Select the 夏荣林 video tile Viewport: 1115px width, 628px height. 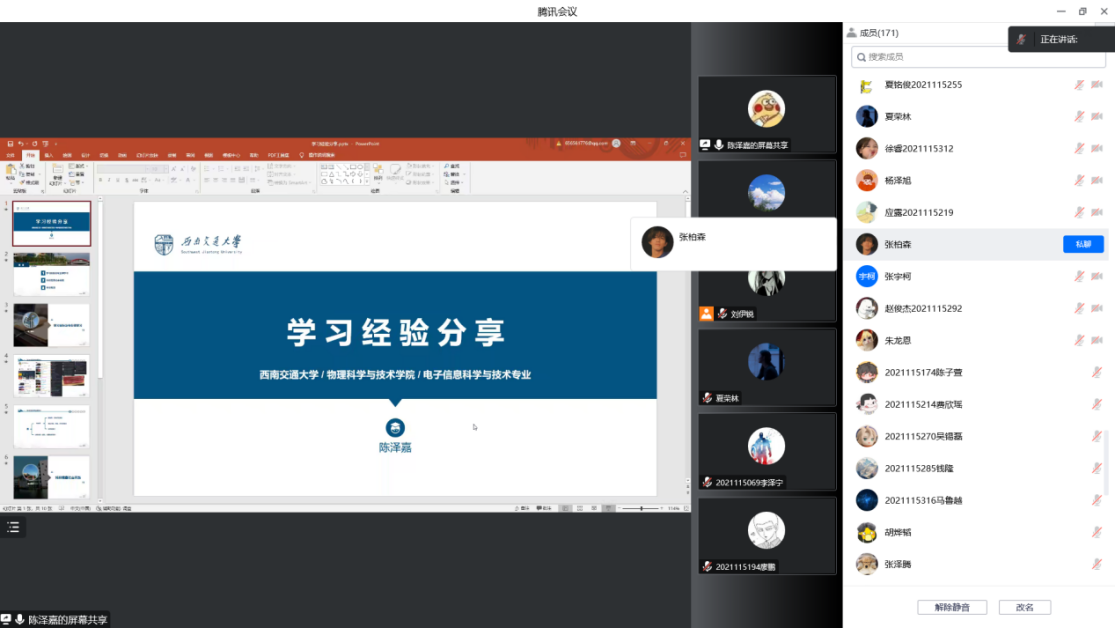767,365
